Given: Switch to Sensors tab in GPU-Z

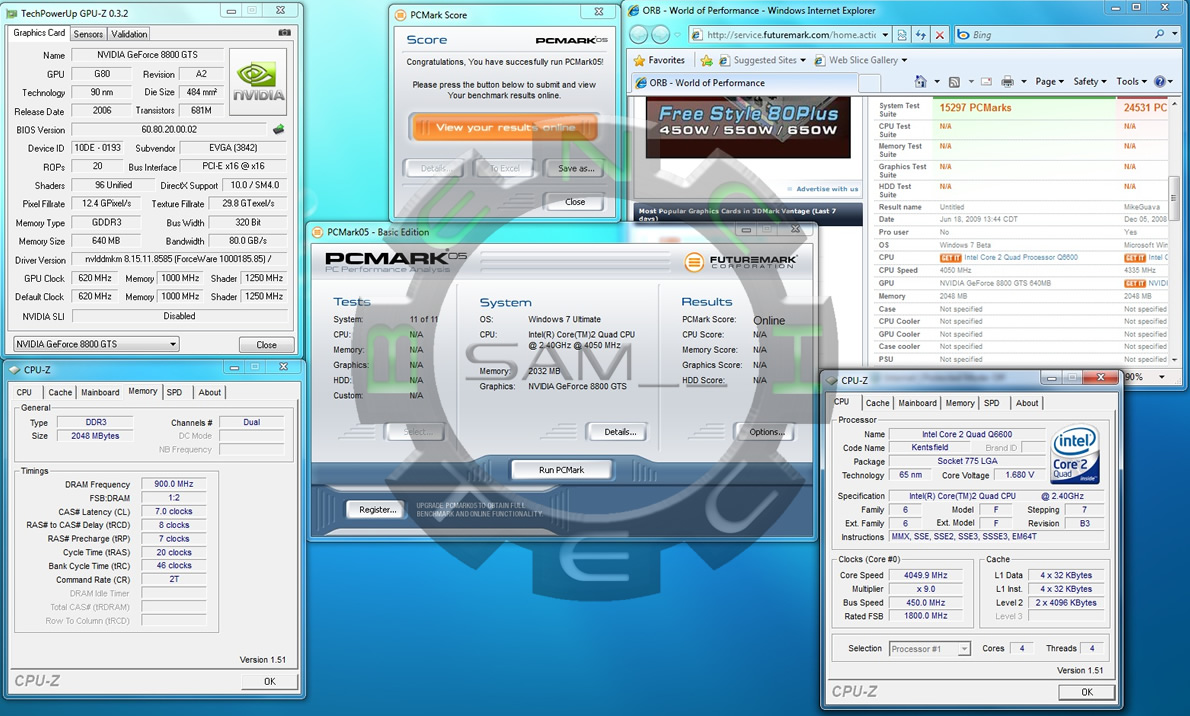Looking at the screenshot, I should [88, 34].
